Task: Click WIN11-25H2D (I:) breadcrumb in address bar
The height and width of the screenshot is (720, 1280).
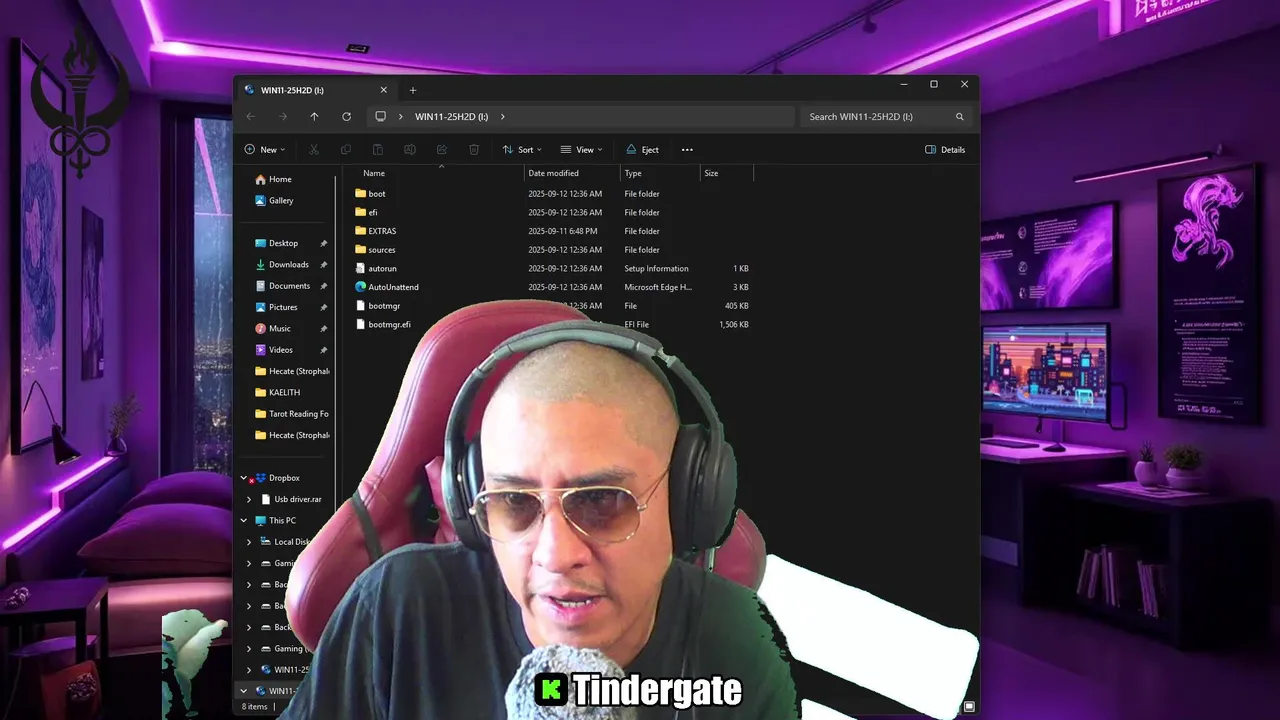Action: [452, 117]
